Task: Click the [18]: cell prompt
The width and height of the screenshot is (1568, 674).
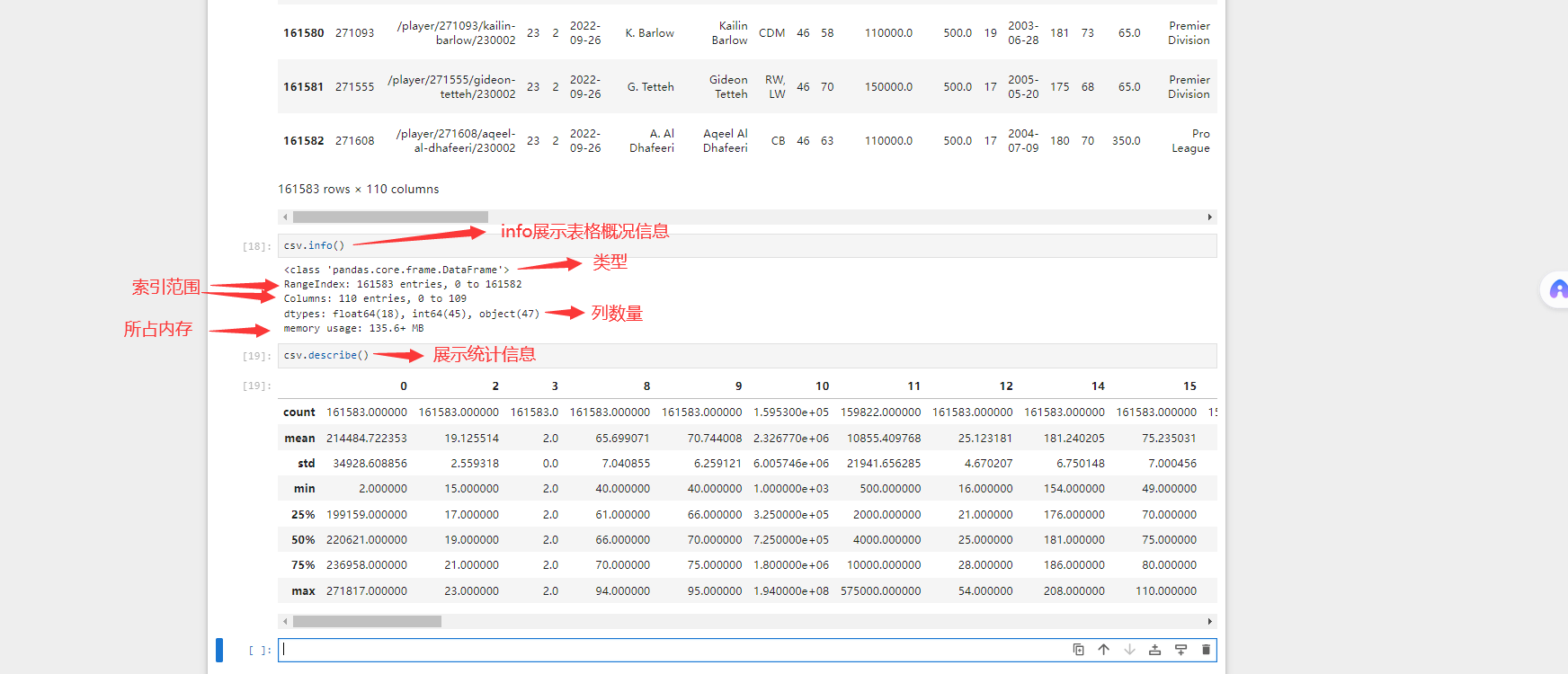Action: pyautogui.click(x=257, y=246)
